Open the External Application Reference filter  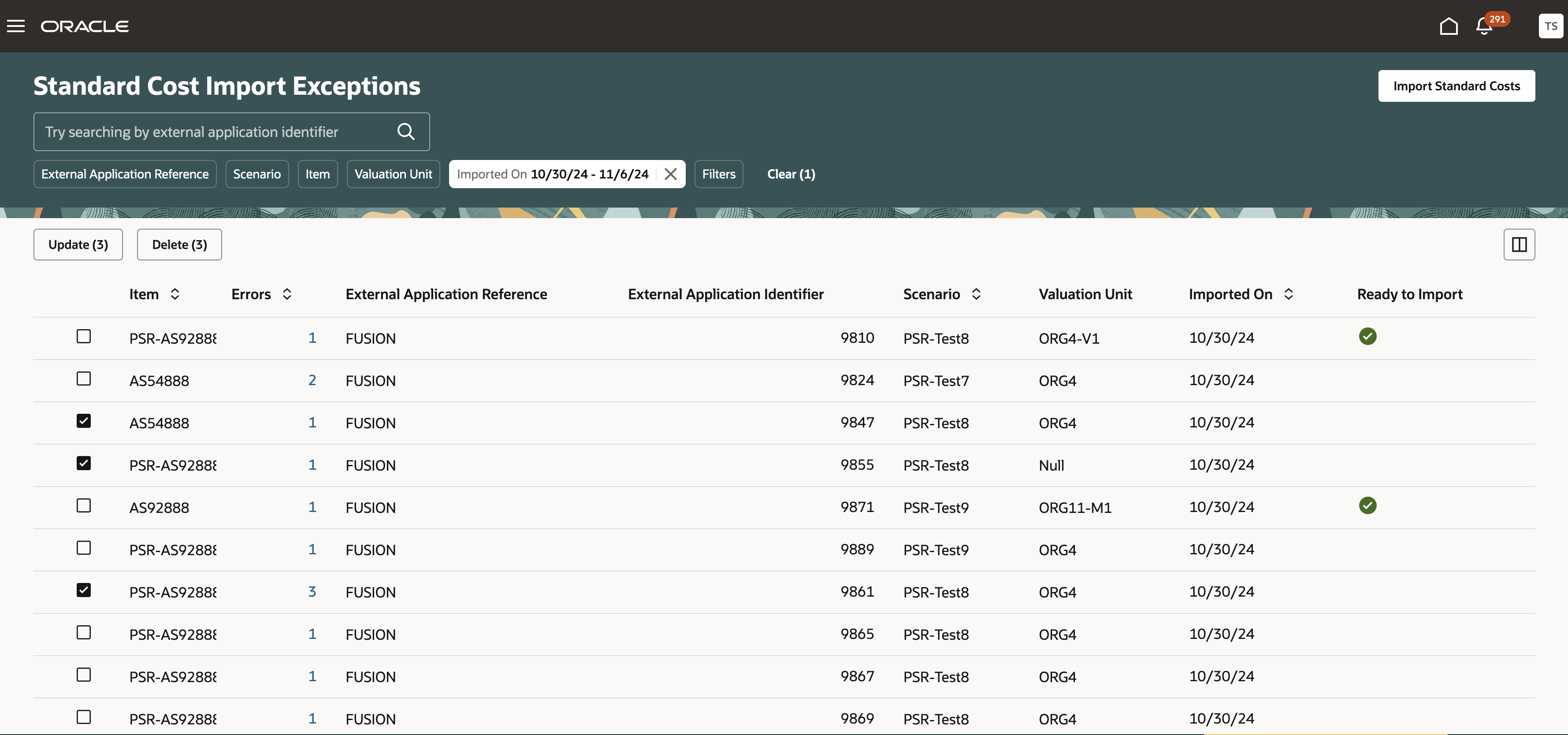[125, 174]
